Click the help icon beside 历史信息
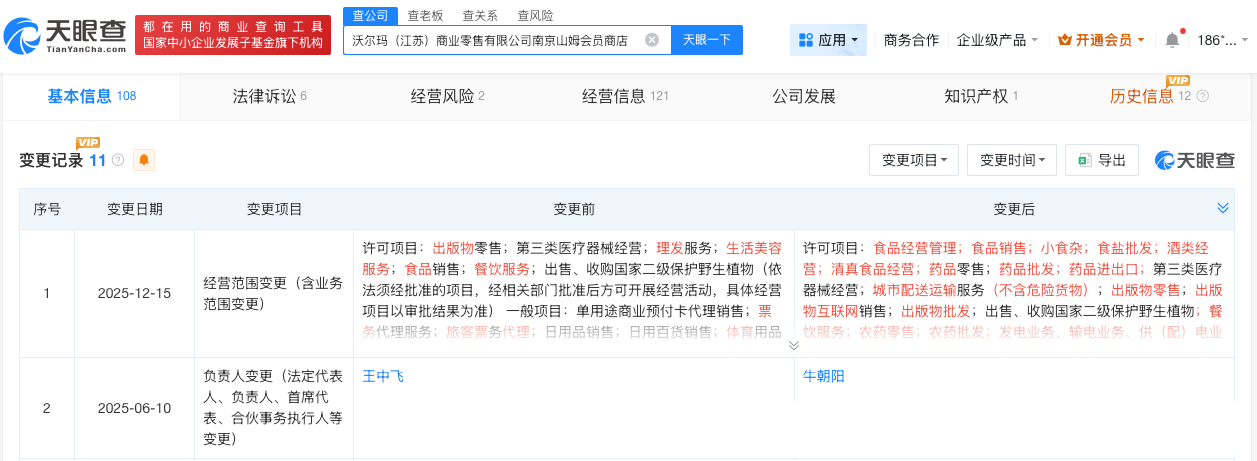1257x461 pixels. 1202,97
